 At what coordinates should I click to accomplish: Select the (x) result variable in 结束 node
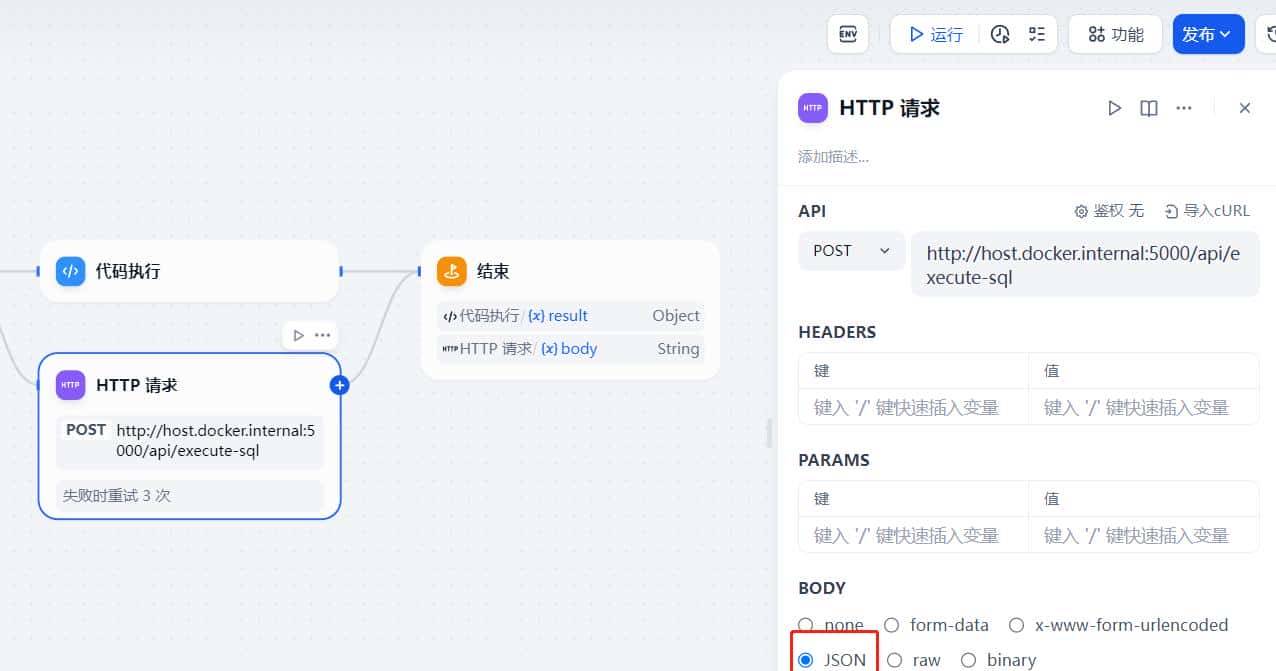pyautogui.click(x=558, y=315)
